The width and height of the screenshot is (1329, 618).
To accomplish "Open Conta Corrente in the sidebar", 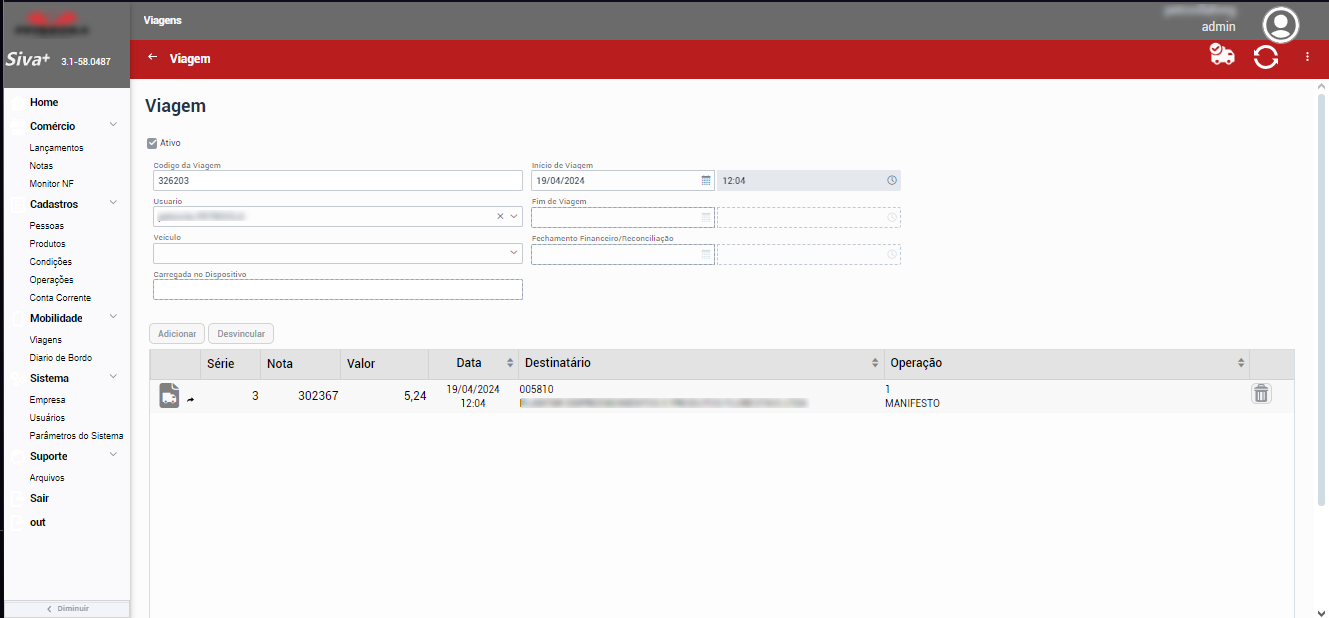I will pyautogui.click(x=60, y=298).
